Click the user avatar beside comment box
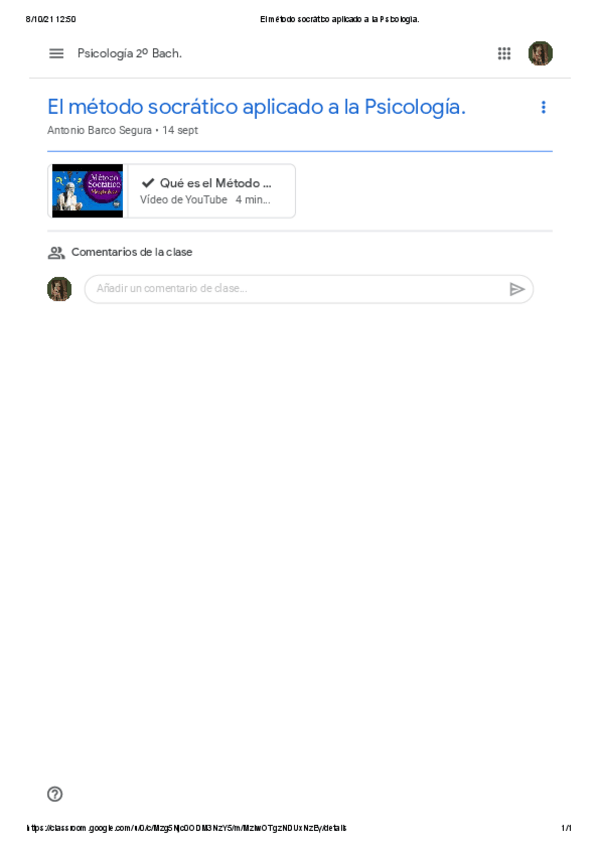 coord(59,289)
